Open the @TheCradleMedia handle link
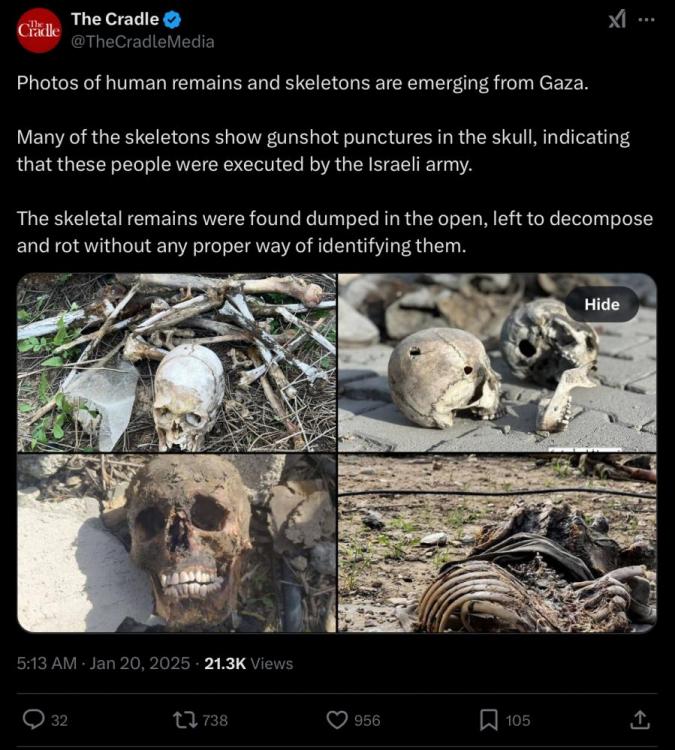The image size is (675, 750). (x=143, y=42)
